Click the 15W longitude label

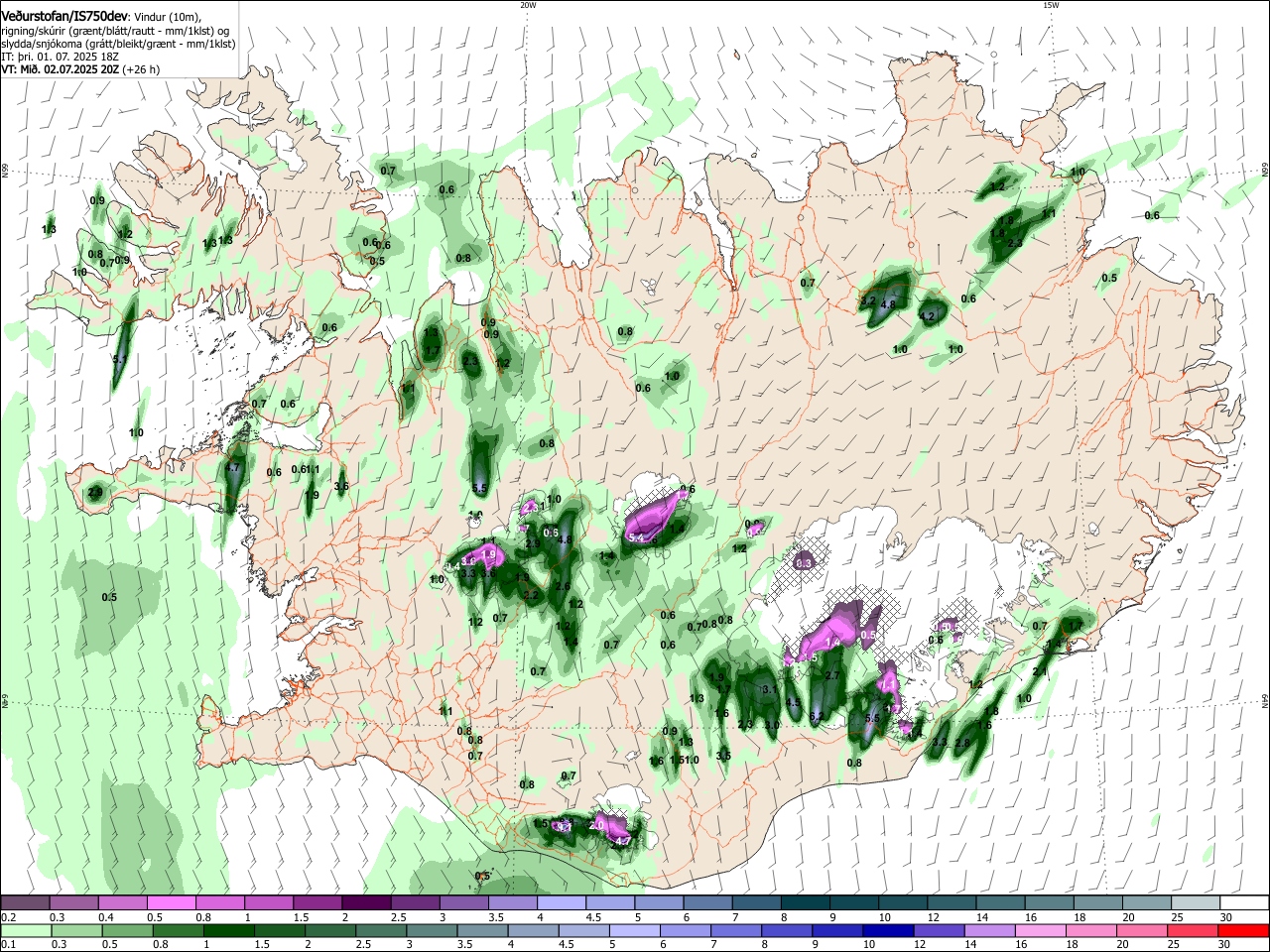[1051, 5]
